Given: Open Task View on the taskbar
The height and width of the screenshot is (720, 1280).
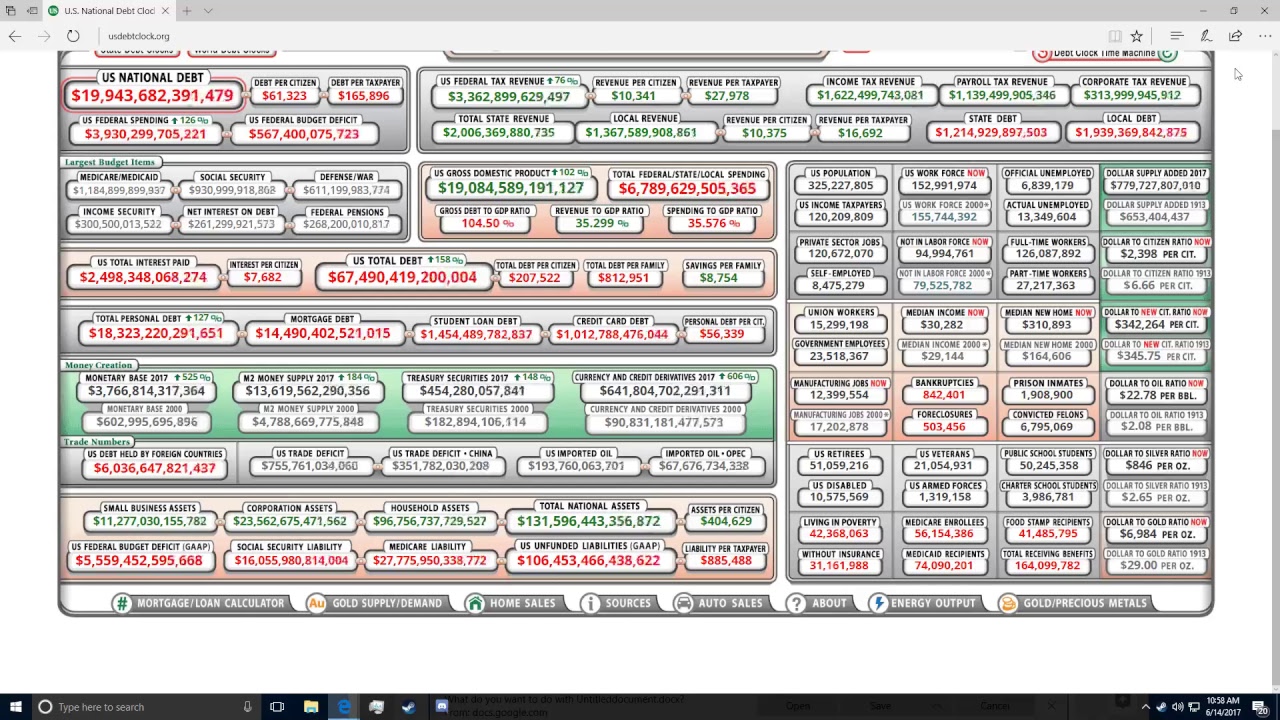Looking at the screenshot, I should coord(277,707).
